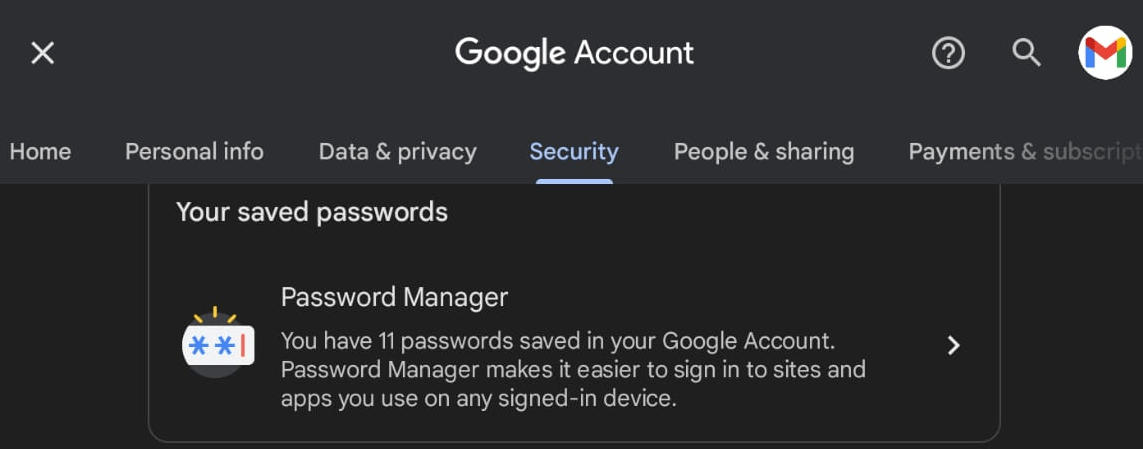Click the sign in to sites text line

pyautogui.click(x=573, y=370)
